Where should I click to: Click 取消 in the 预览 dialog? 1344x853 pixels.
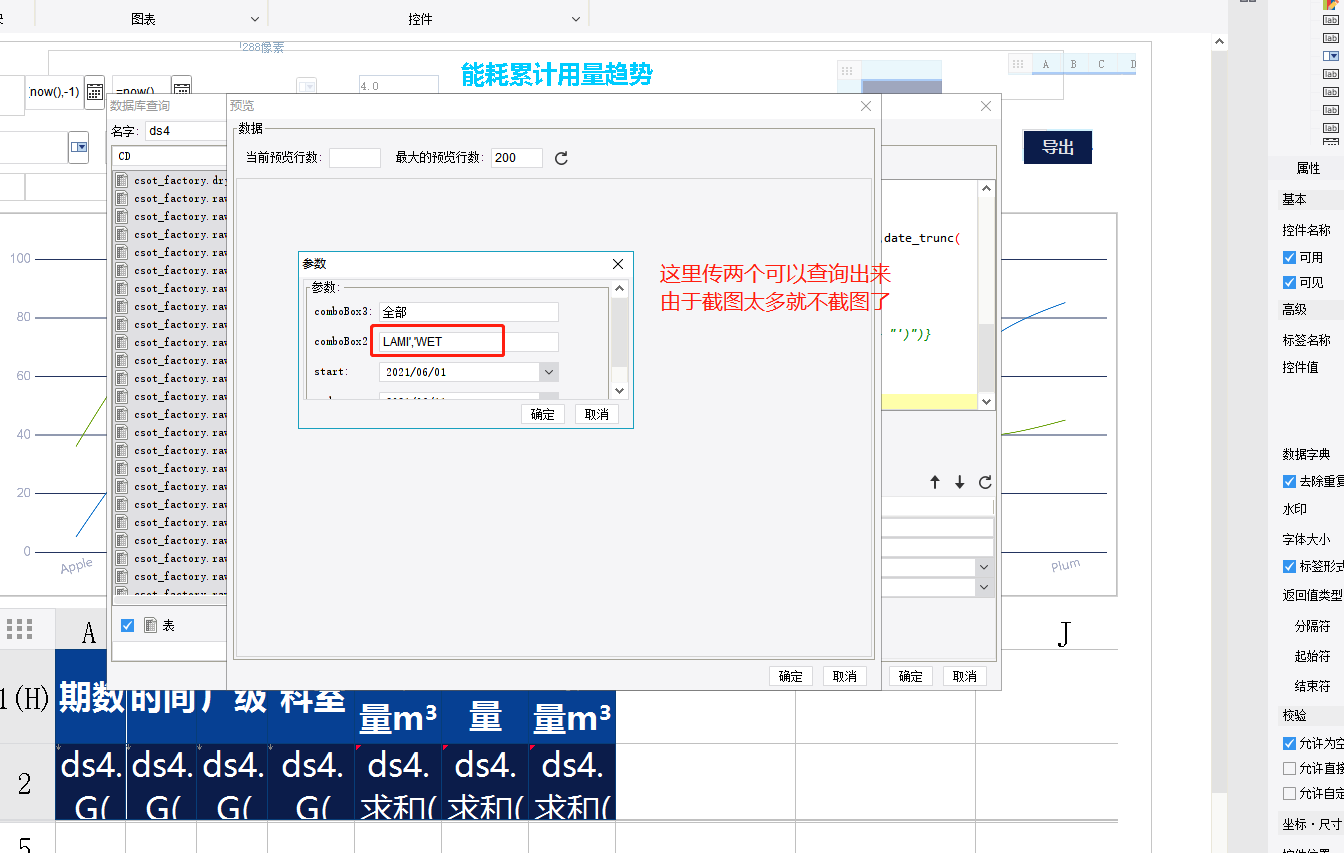(x=845, y=676)
